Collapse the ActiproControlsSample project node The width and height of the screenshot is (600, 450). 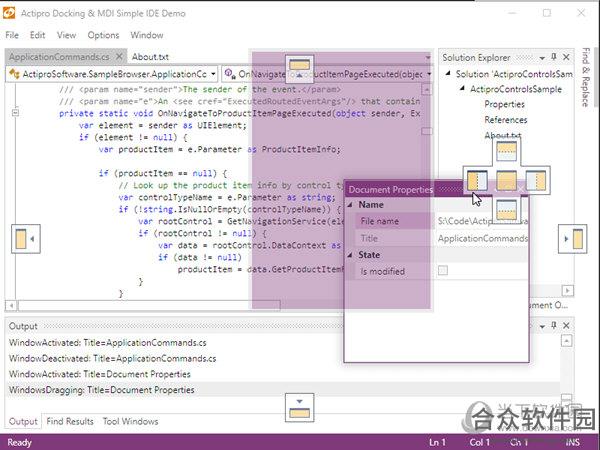(x=462, y=88)
